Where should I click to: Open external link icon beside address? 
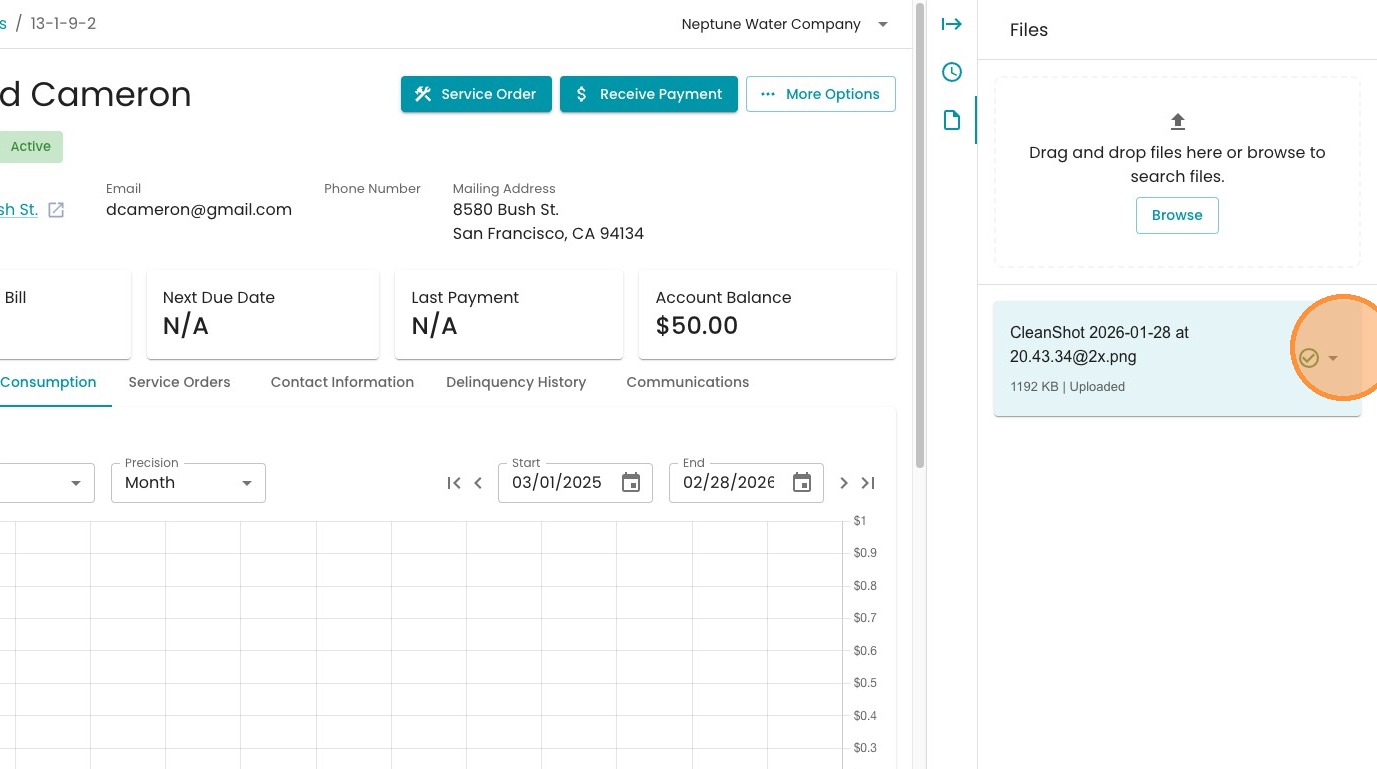(57, 210)
